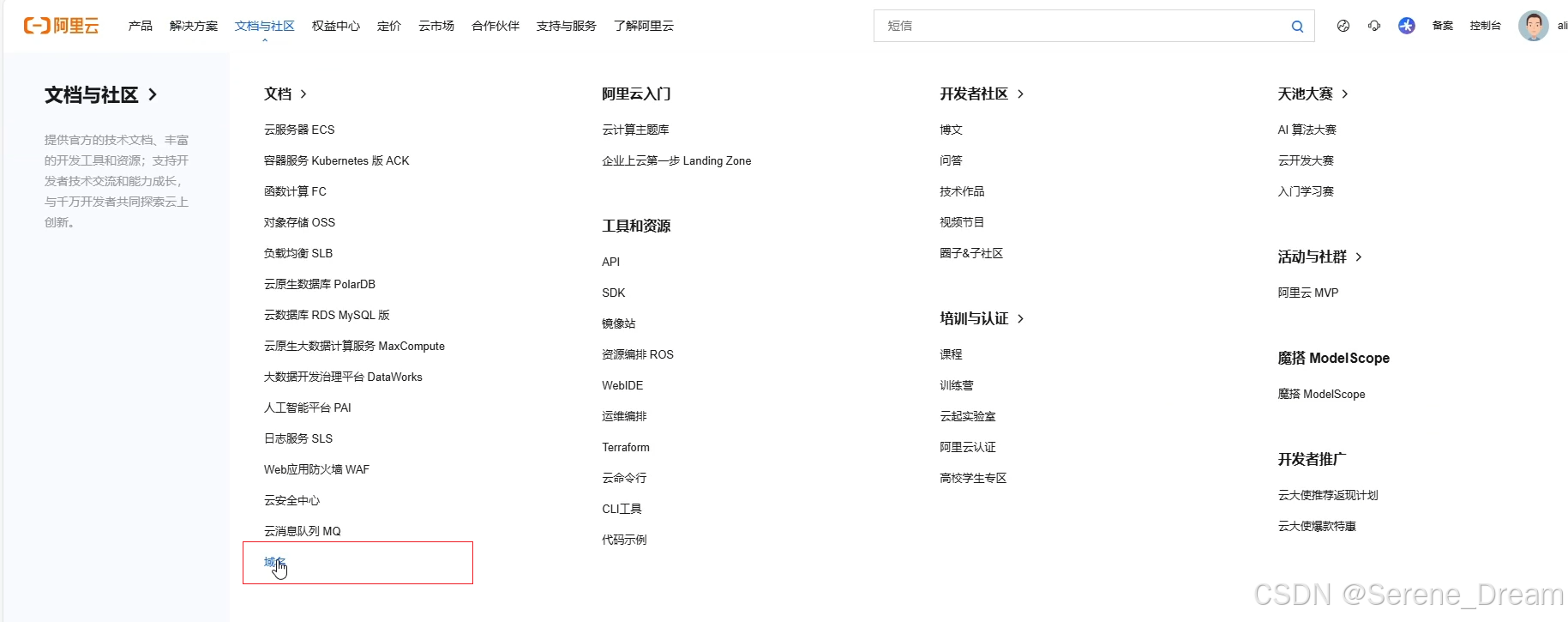Screen dimensions: 1568x622
Task: Open 资源编排 ROS link
Action: pos(638,354)
